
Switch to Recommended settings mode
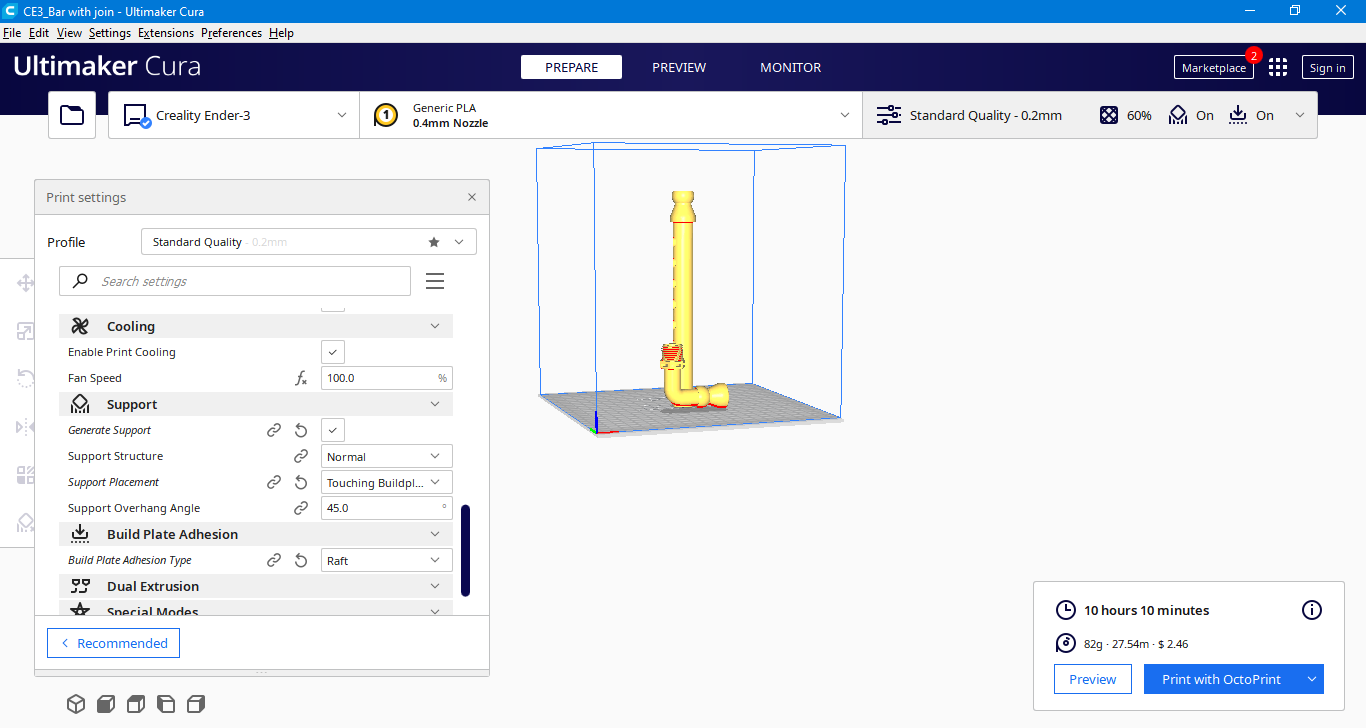[x=113, y=643]
